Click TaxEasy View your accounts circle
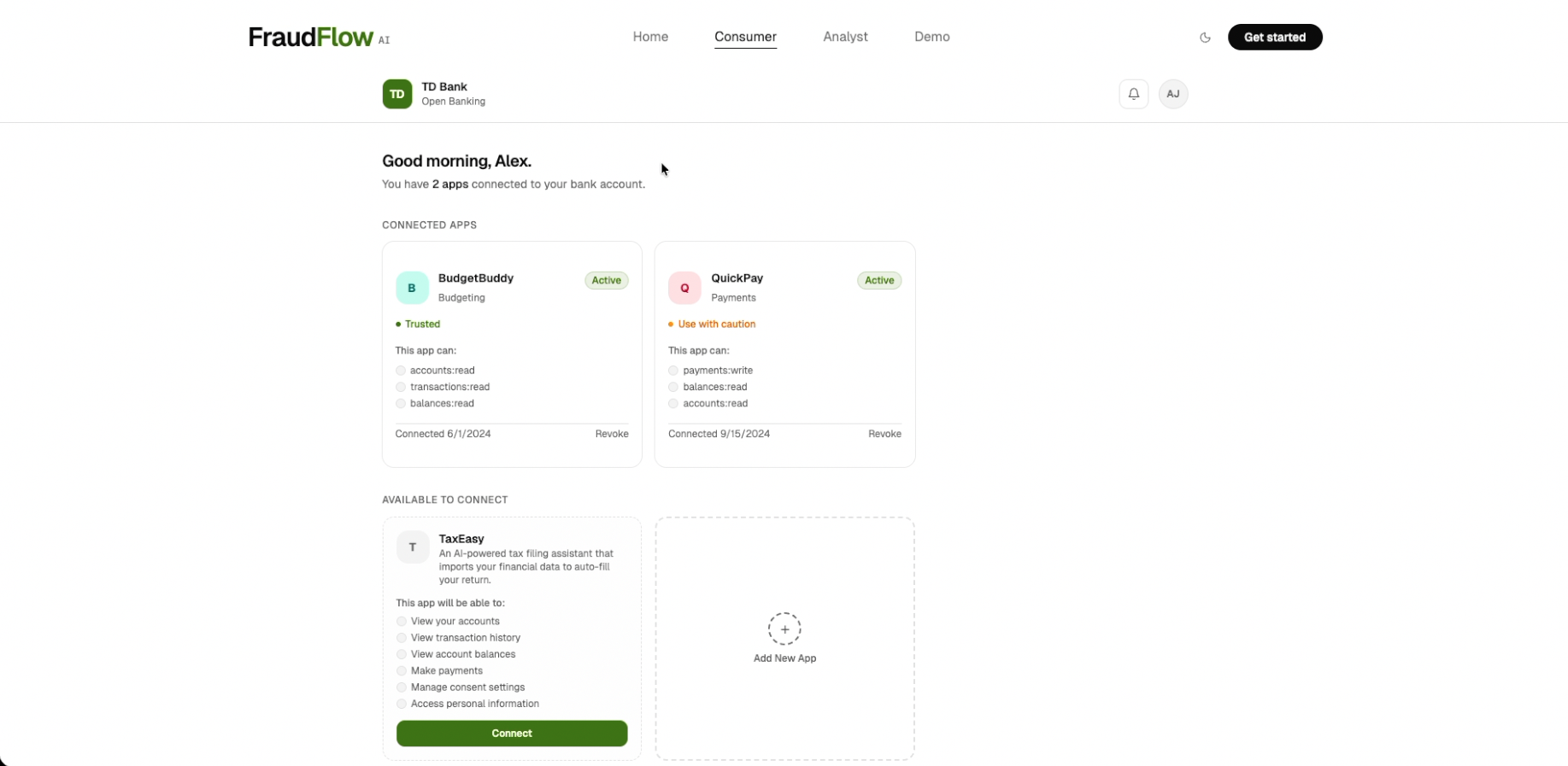Screen dimensions: 1568x766 pos(402,622)
